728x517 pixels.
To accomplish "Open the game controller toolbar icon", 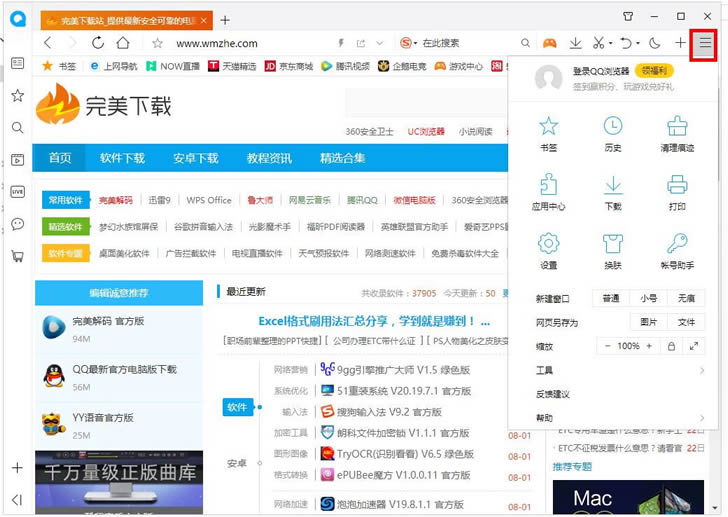I will point(550,43).
